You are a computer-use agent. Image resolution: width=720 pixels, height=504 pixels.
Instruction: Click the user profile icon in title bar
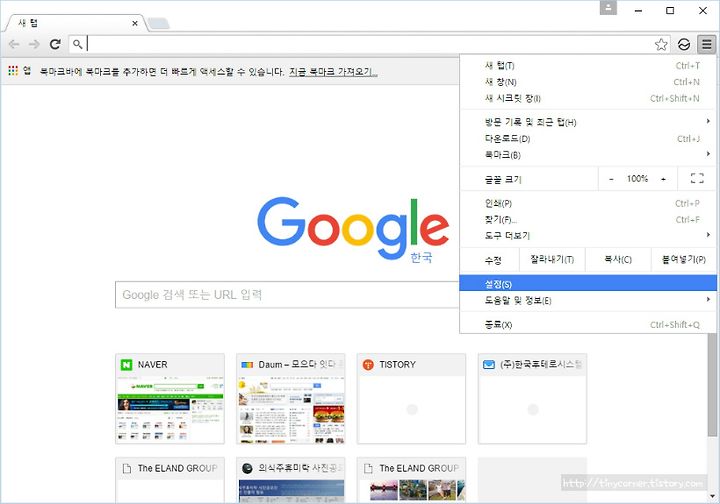[x=608, y=8]
